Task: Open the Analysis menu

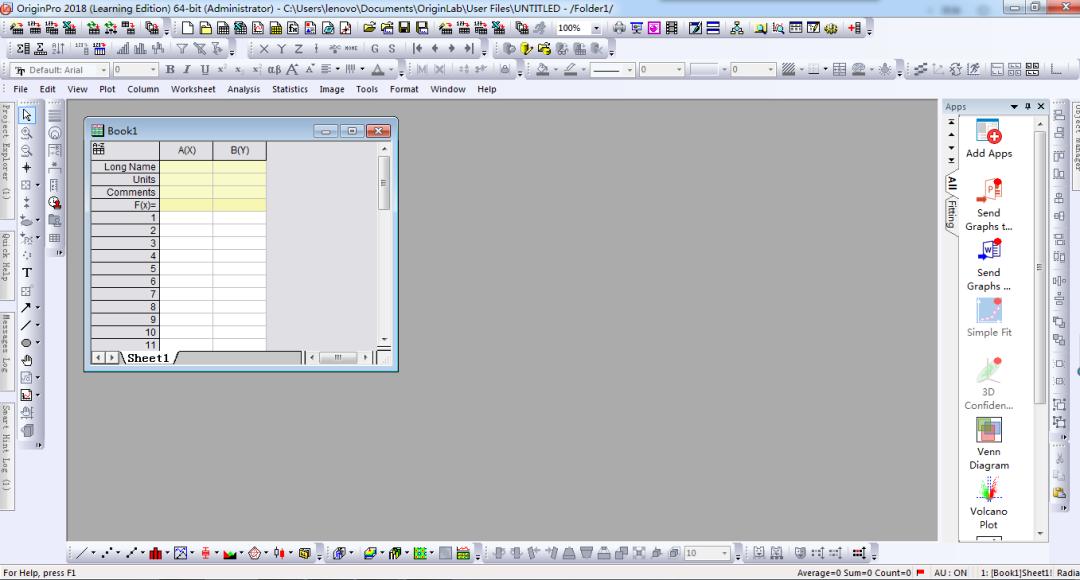Action: (243, 89)
